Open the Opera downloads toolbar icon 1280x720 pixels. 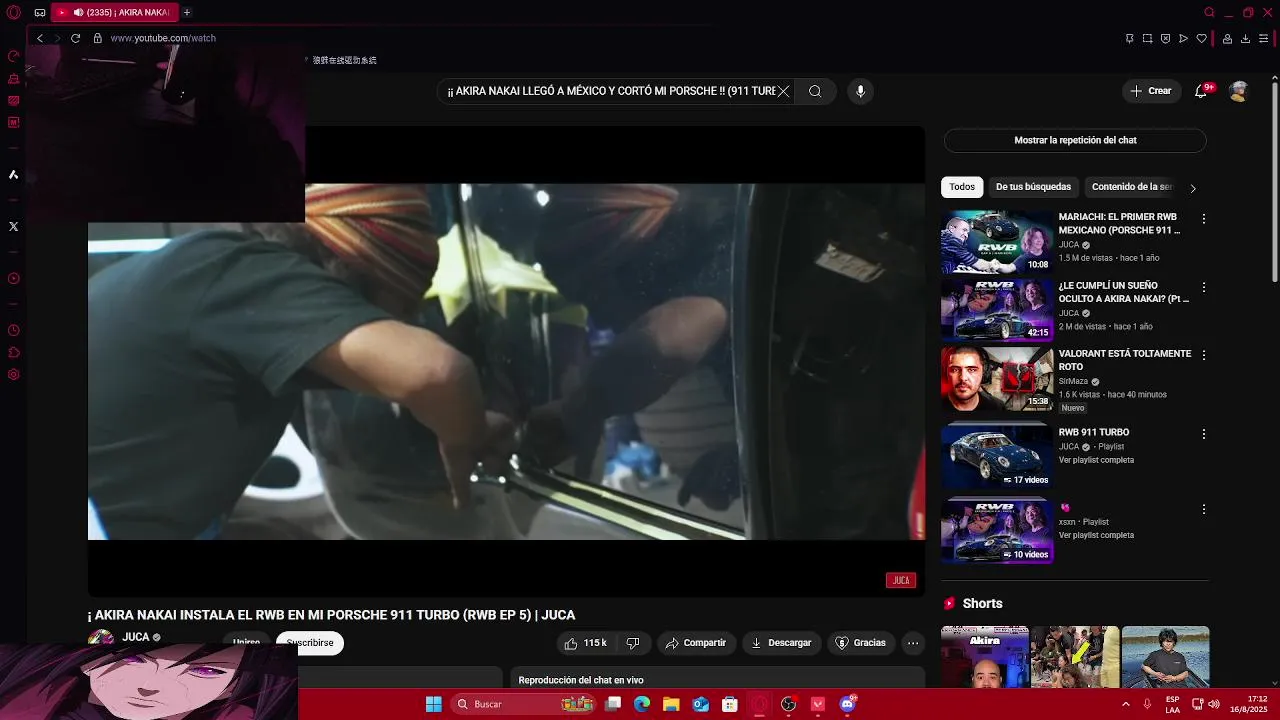coord(1245,38)
